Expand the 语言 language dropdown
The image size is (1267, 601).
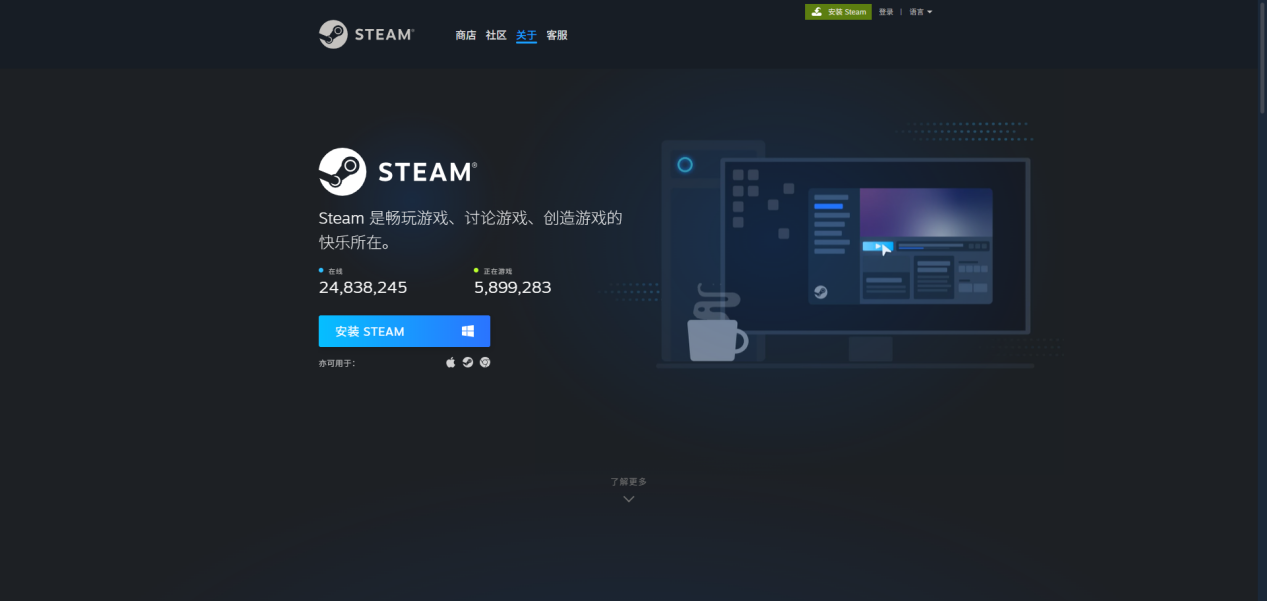[920, 12]
